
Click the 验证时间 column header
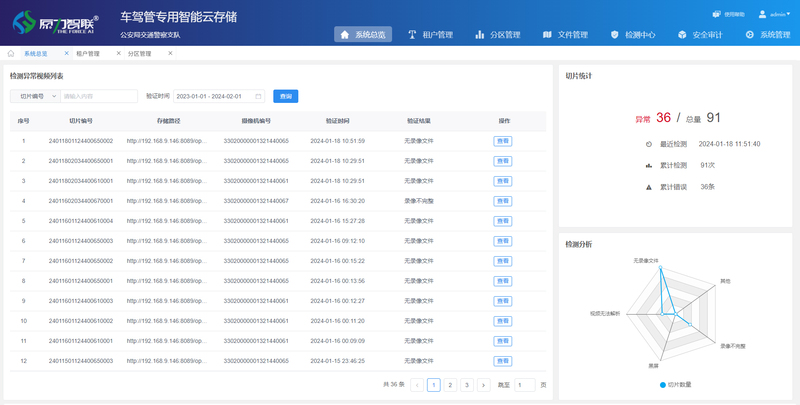click(x=337, y=121)
